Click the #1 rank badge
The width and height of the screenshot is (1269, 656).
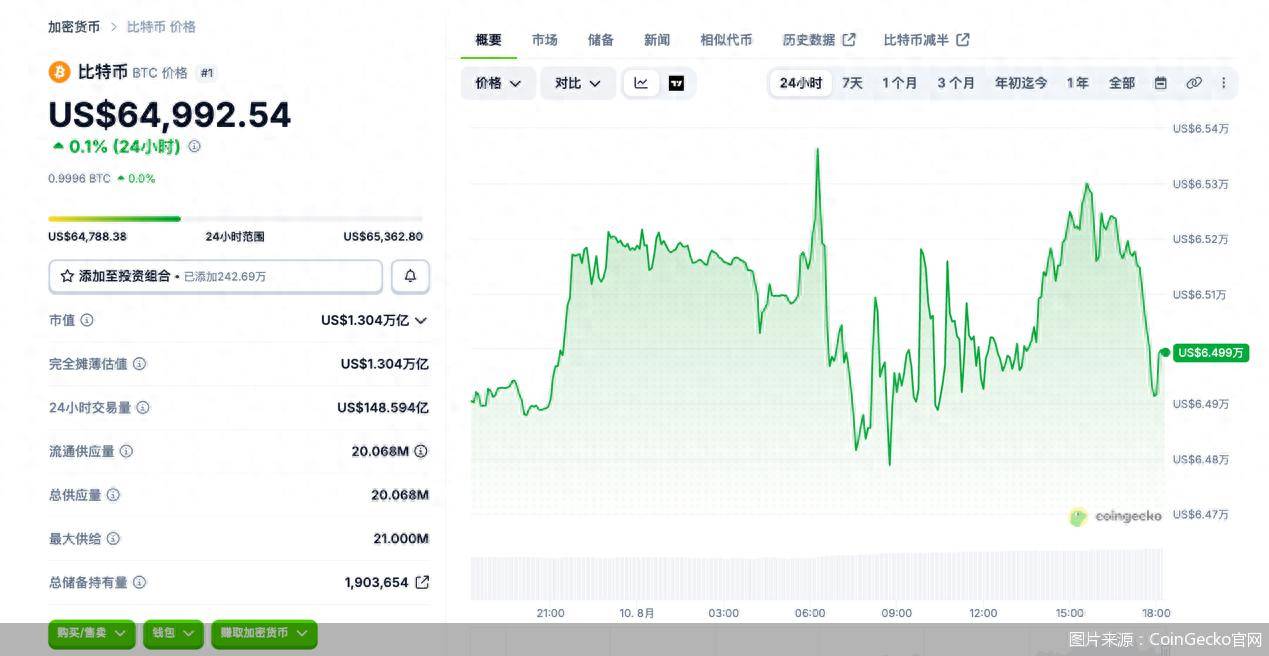click(x=207, y=73)
